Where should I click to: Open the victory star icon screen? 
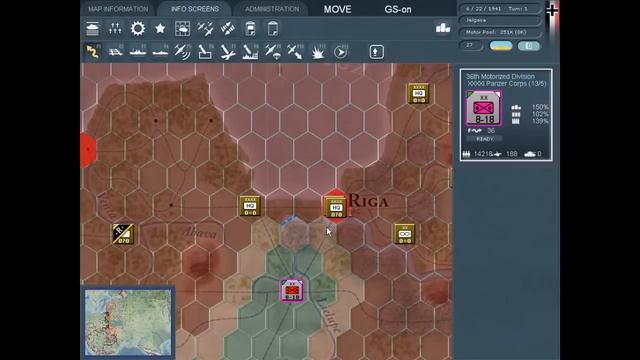160,29
